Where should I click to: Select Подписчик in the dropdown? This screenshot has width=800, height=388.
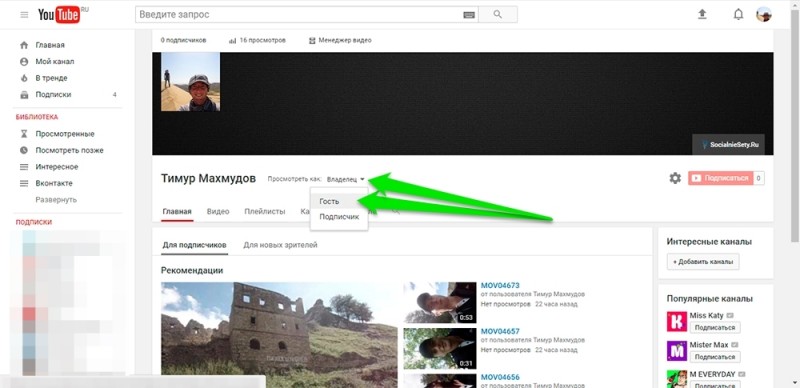pos(339,216)
